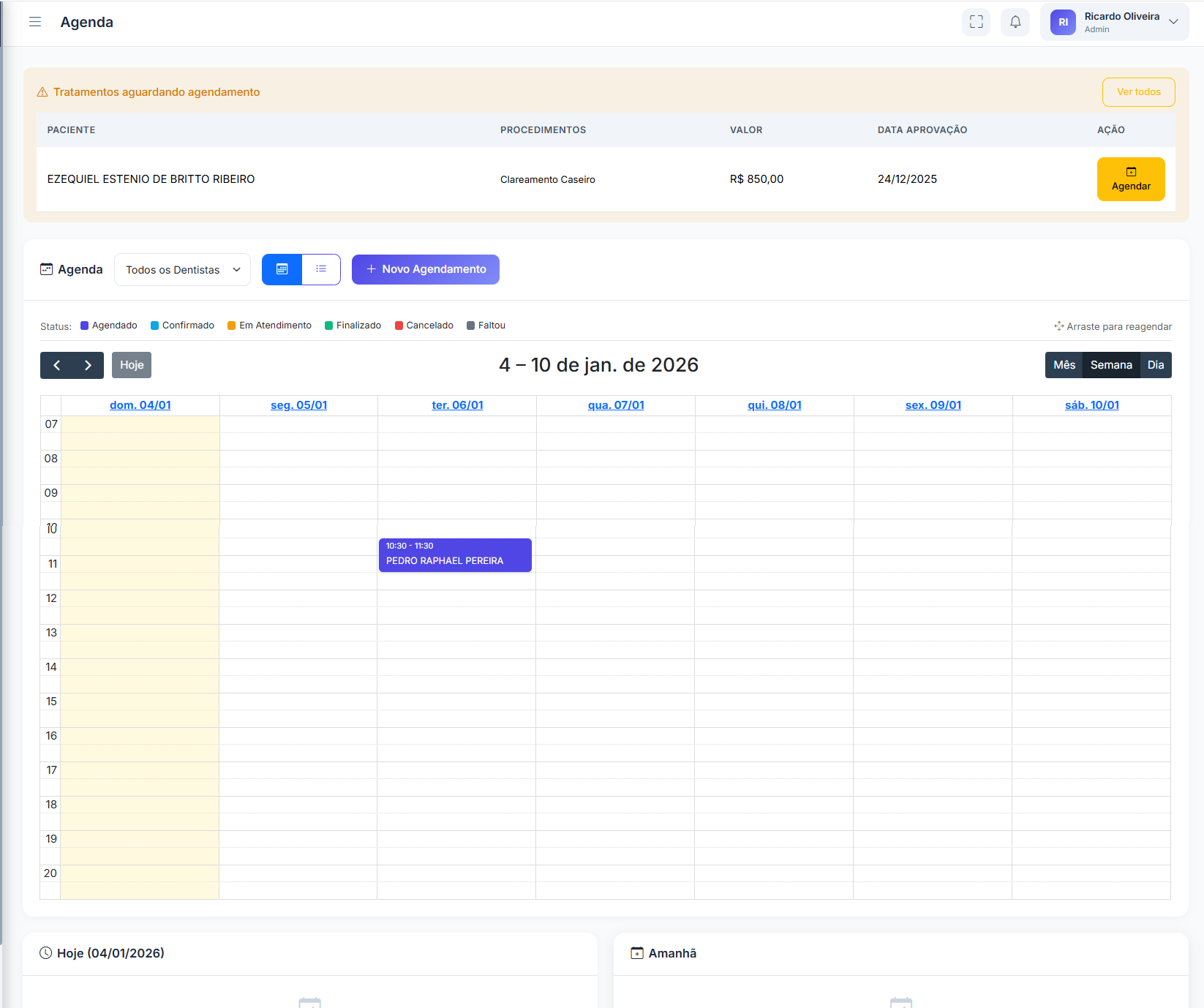Switch to list view of appointments
This screenshot has height=1008, width=1204.
(320, 269)
